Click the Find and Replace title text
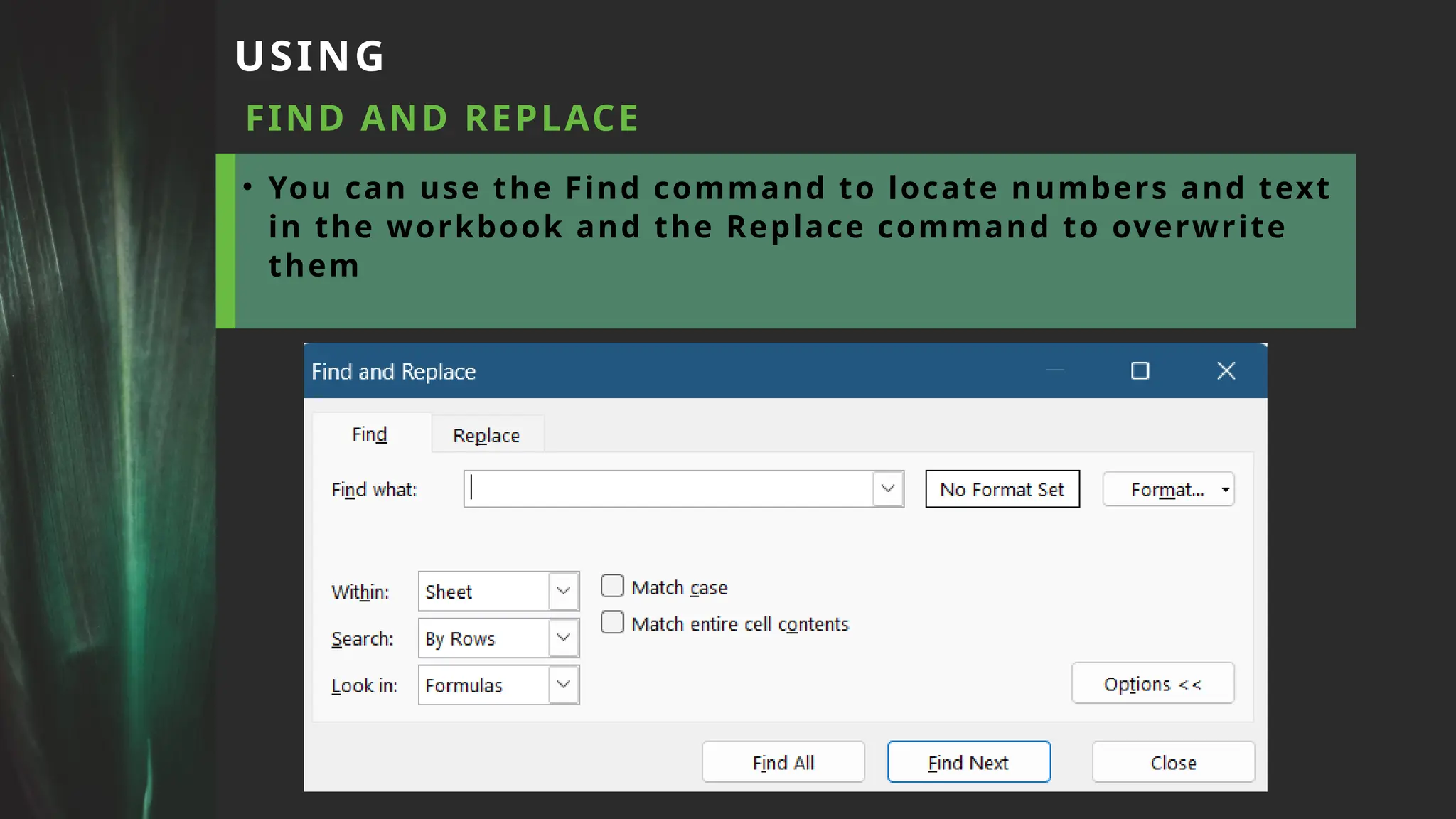Viewport: 1456px width, 819px height. pyautogui.click(x=394, y=371)
